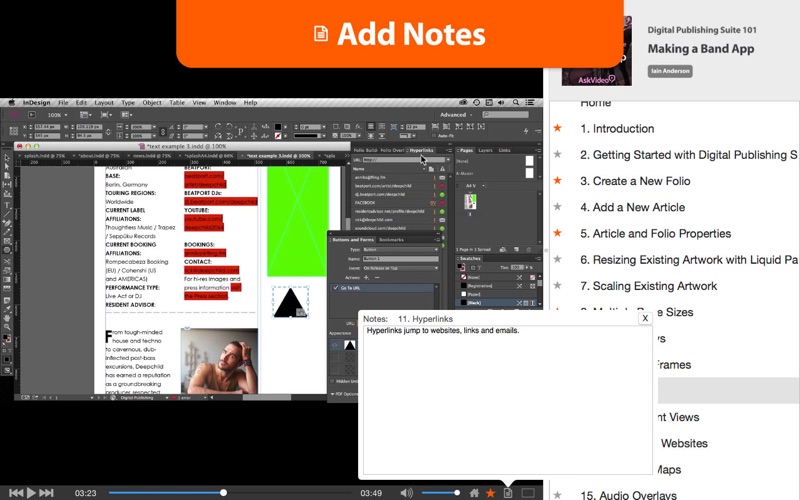Open lesson 4. Add a New Article

(633, 207)
